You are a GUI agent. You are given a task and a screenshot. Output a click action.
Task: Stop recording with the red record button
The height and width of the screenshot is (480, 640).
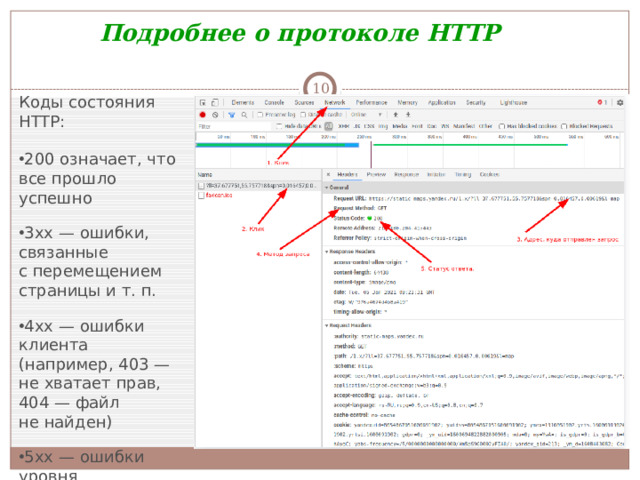click(x=202, y=115)
